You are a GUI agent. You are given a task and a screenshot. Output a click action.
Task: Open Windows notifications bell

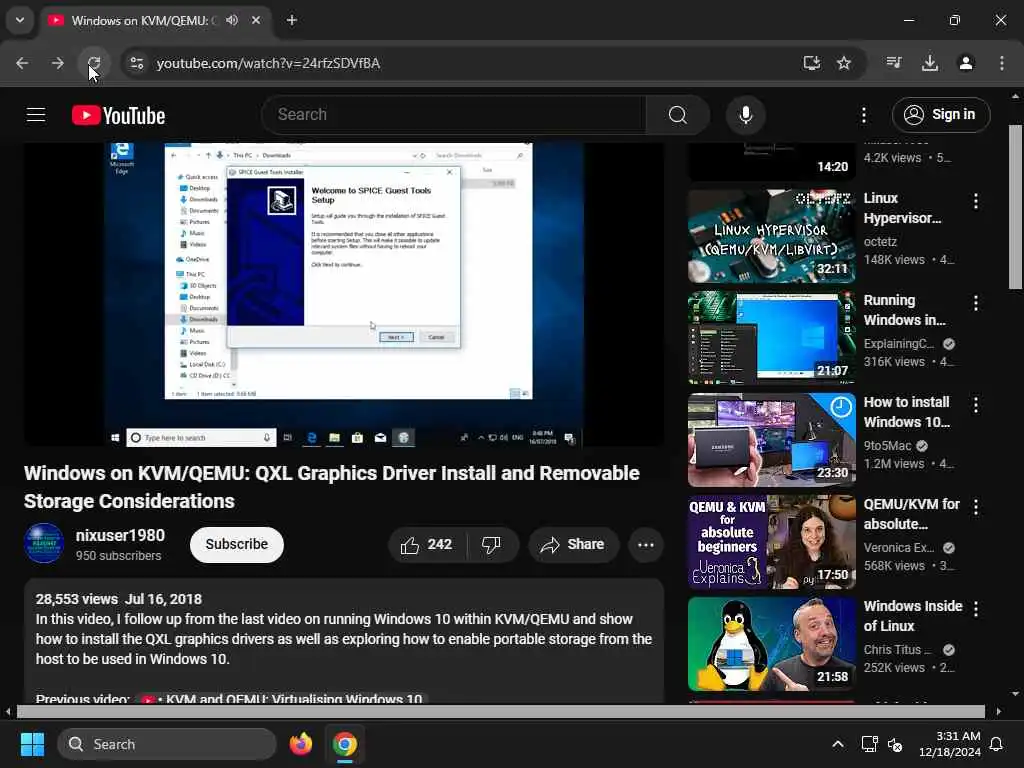pyautogui.click(x=997, y=744)
